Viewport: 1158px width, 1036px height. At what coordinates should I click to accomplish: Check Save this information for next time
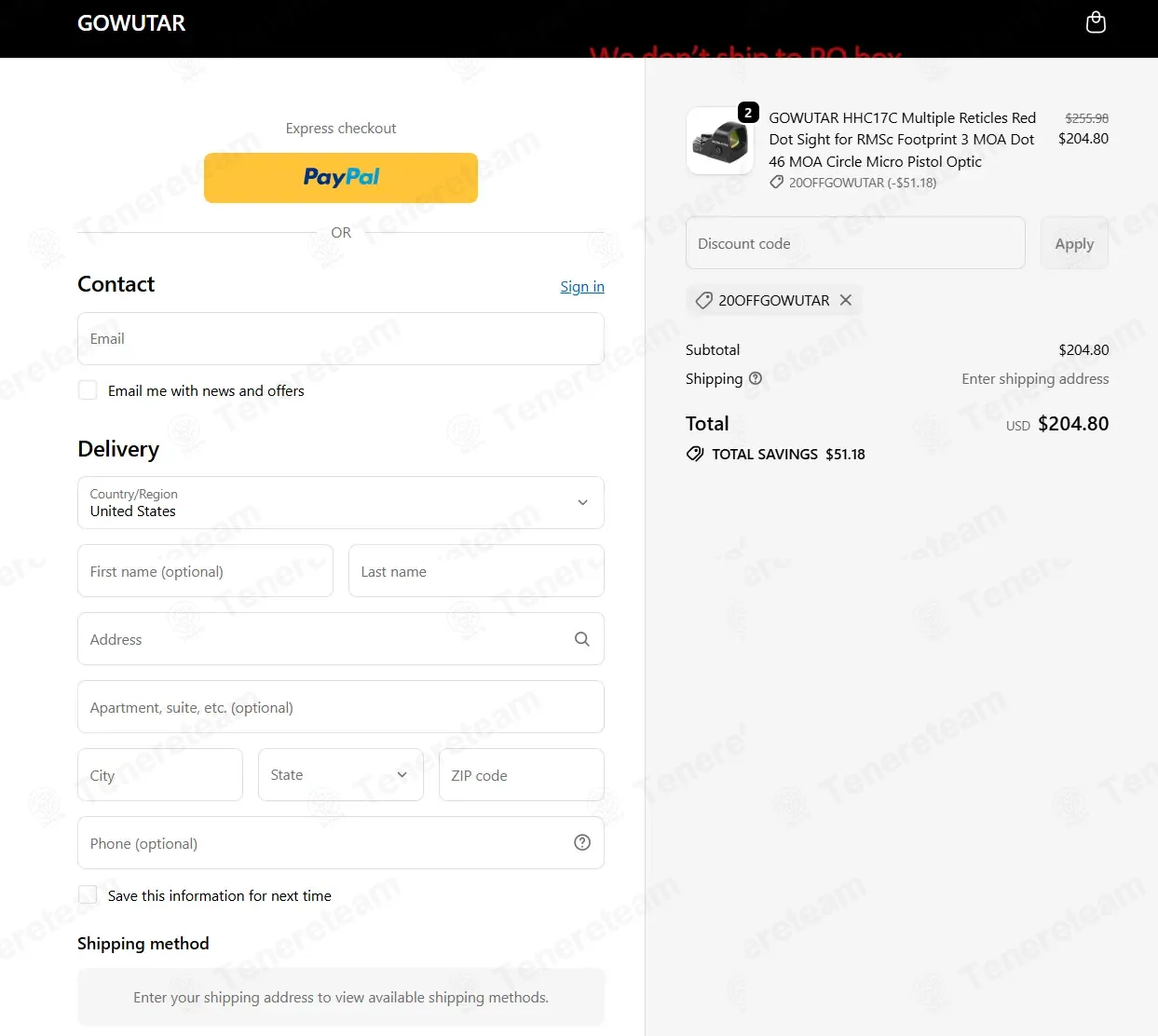(88, 895)
